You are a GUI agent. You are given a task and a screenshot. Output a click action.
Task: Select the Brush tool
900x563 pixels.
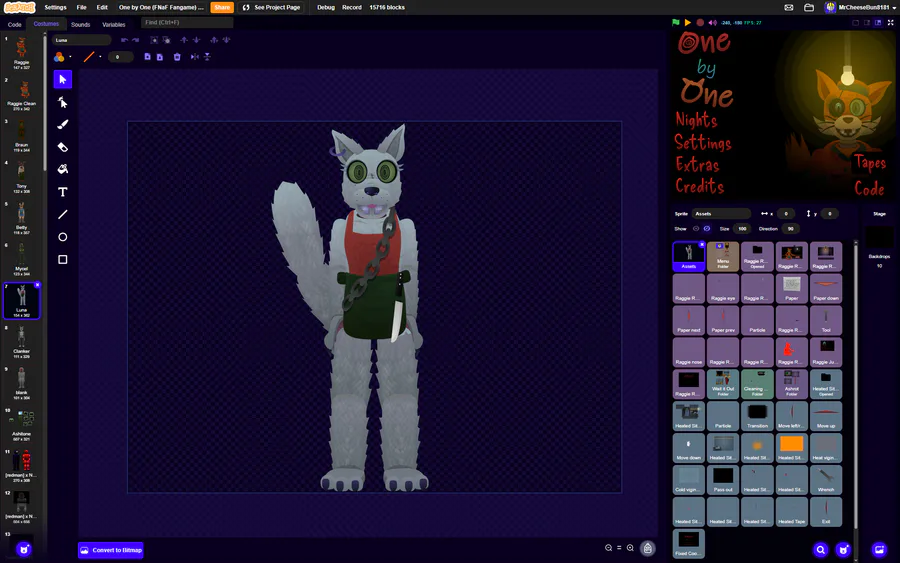[x=63, y=125]
